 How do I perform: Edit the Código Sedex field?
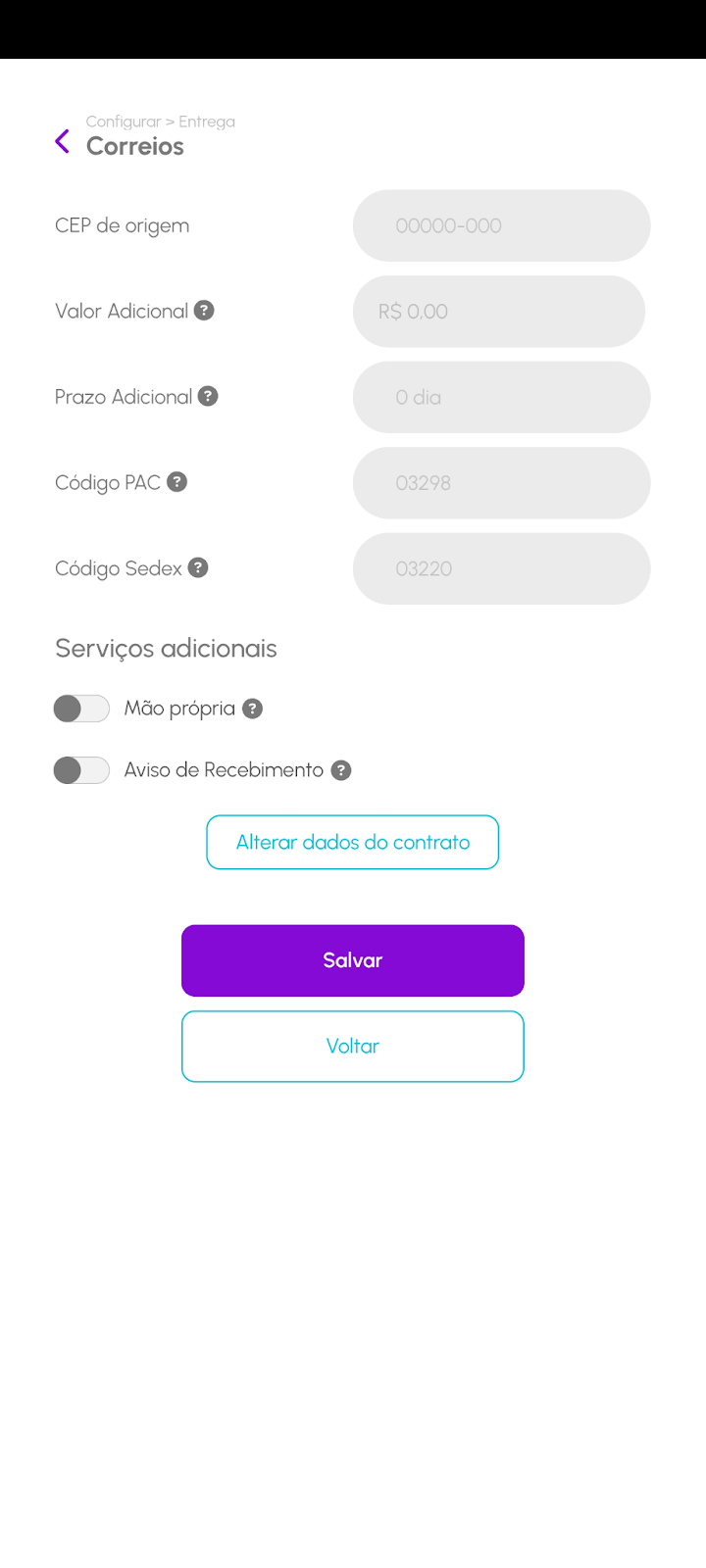tap(501, 568)
